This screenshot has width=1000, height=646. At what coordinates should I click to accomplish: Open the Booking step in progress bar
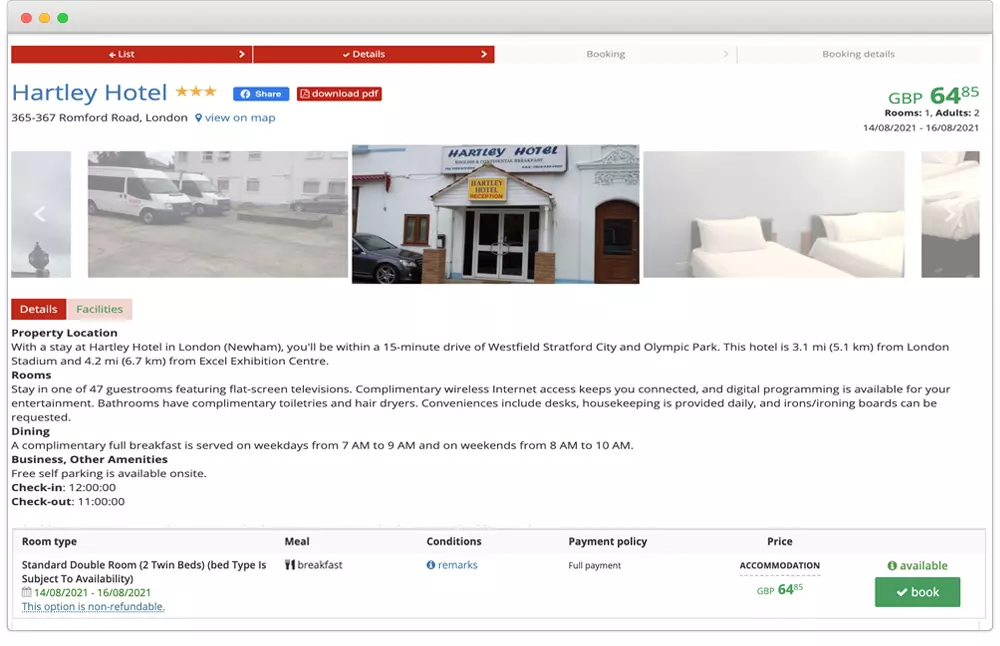605,54
